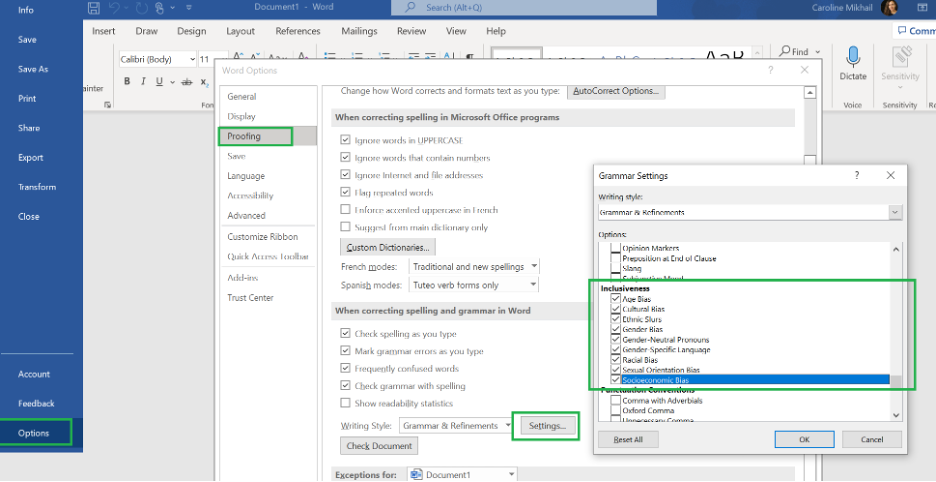The image size is (936, 482).
Task: Open Spanish modes dropdown
Action: 534,285
